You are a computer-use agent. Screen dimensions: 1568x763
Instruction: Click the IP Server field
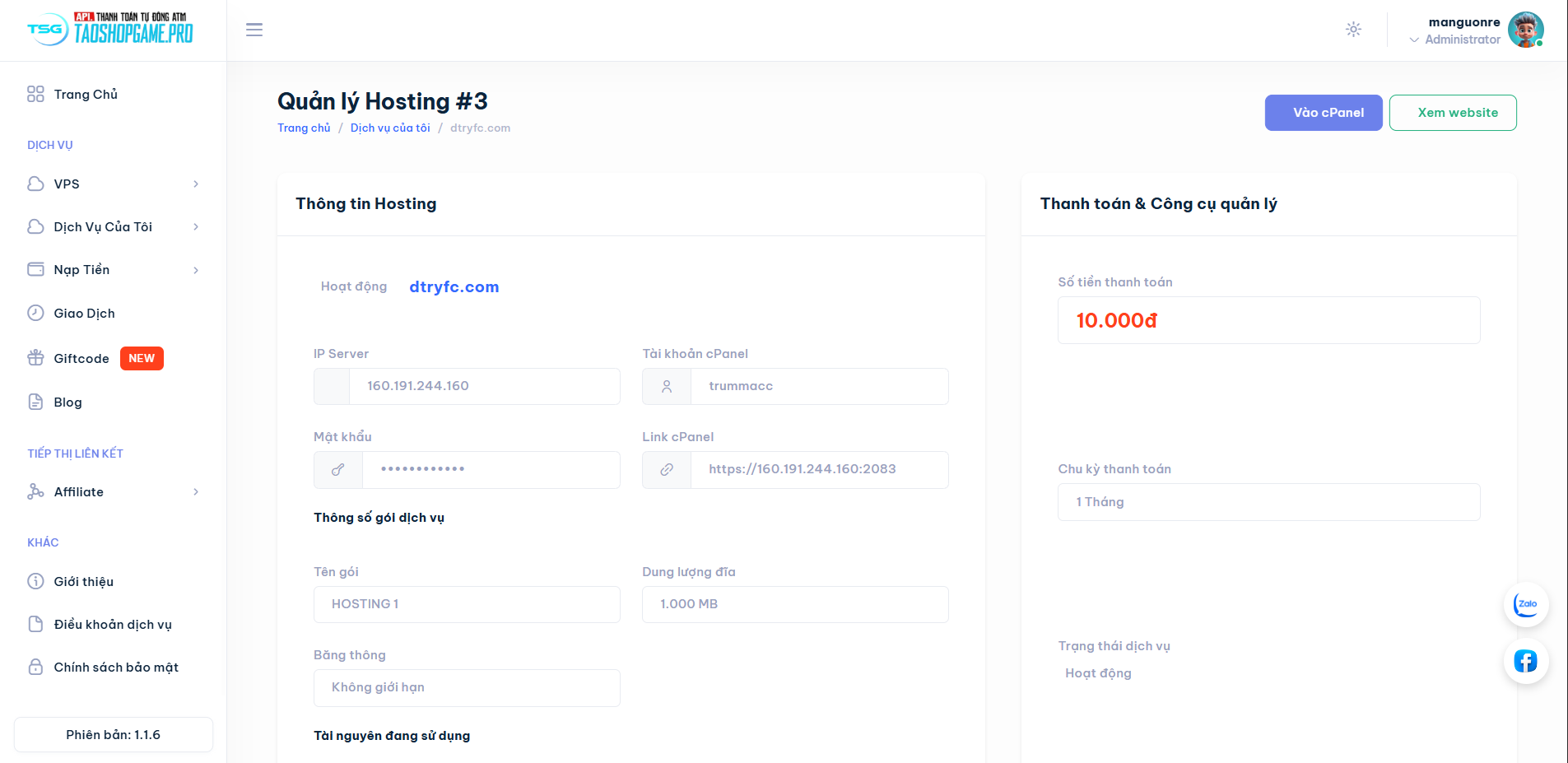484,386
